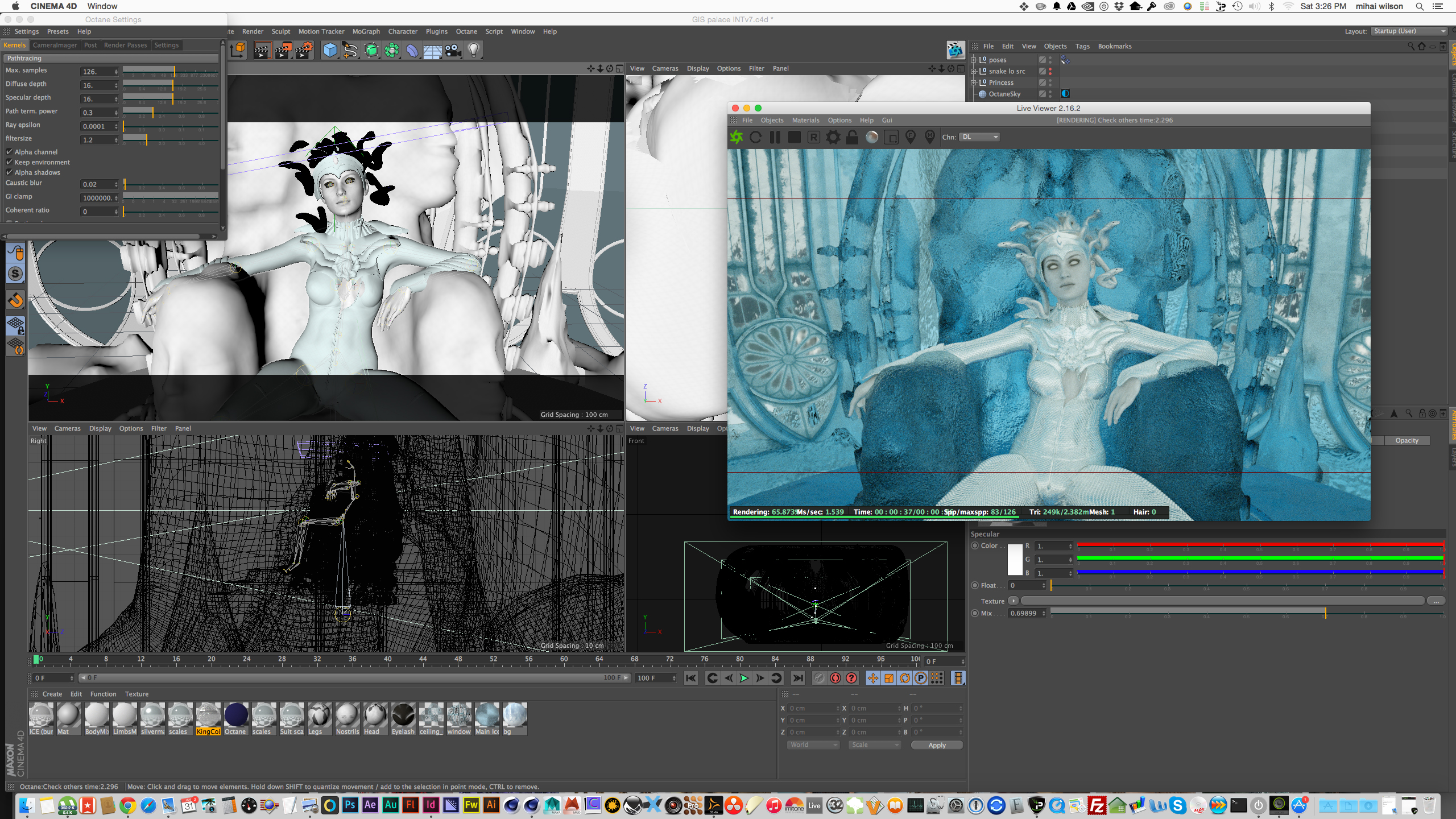The image size is (1456, 819).
Task: Open Bookmarks in Object Manager
Action: point(1115,46)
